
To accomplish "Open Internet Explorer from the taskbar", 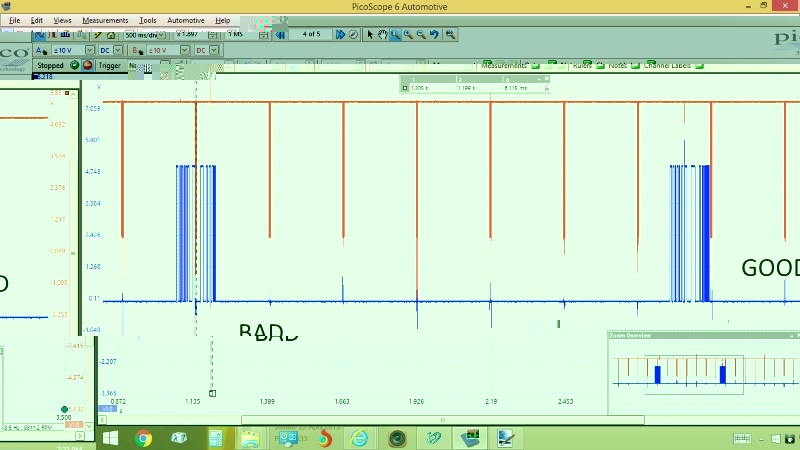I will tap(360, 438).
